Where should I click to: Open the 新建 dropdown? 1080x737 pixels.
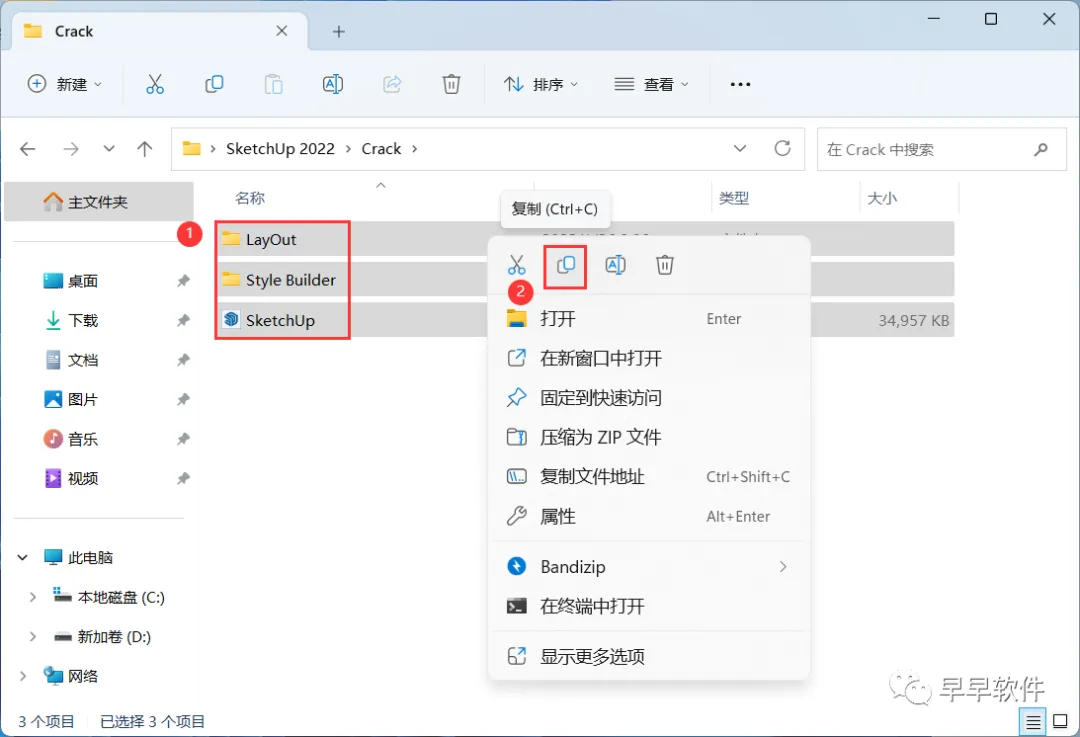pyautogui.click(x=64, y=84)
